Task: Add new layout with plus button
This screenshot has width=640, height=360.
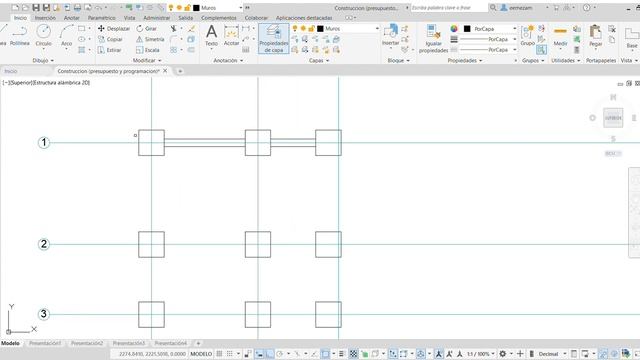Action: (198, 343)
